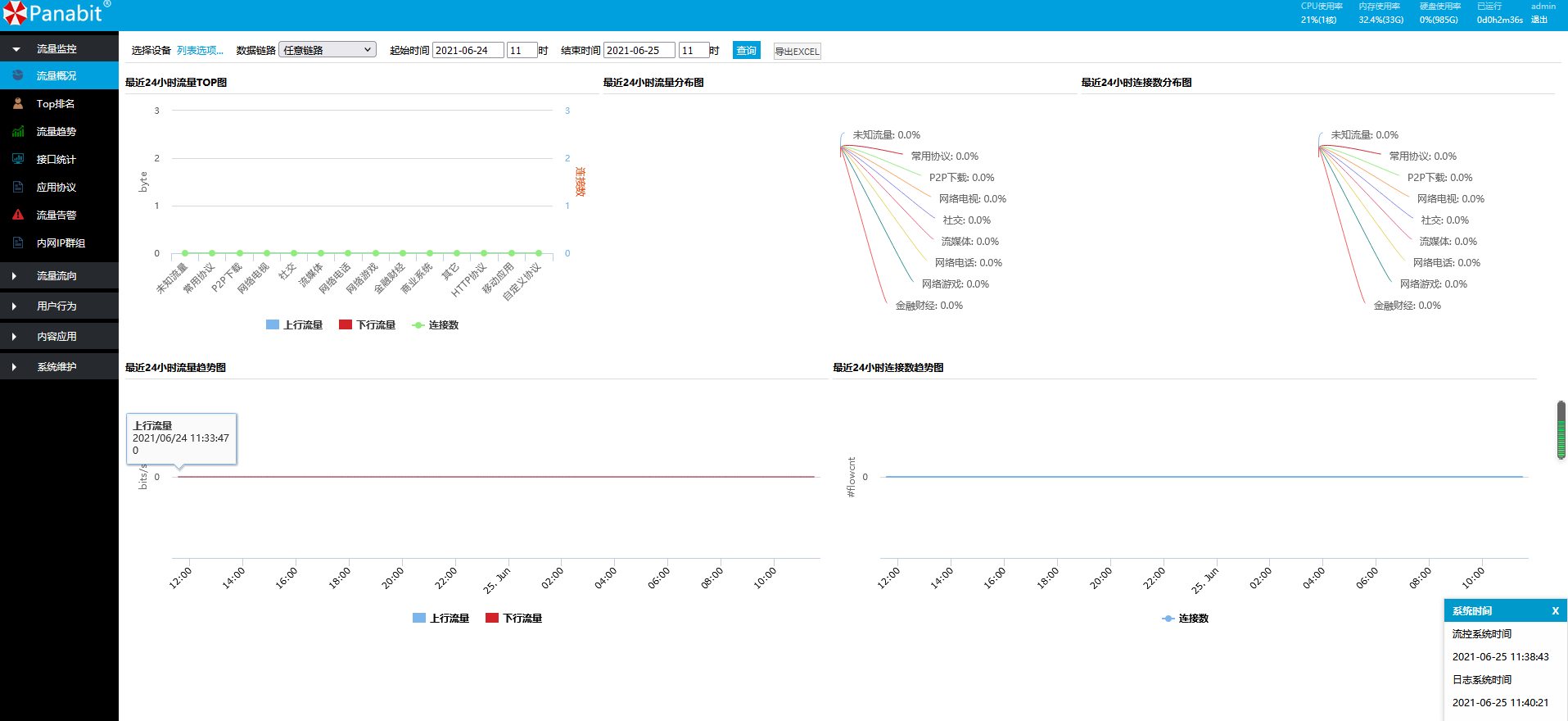Click the 最近24小时流量TOP图 heading
The height and width of the screenshot is (721, 1568).
coord(176,83)
